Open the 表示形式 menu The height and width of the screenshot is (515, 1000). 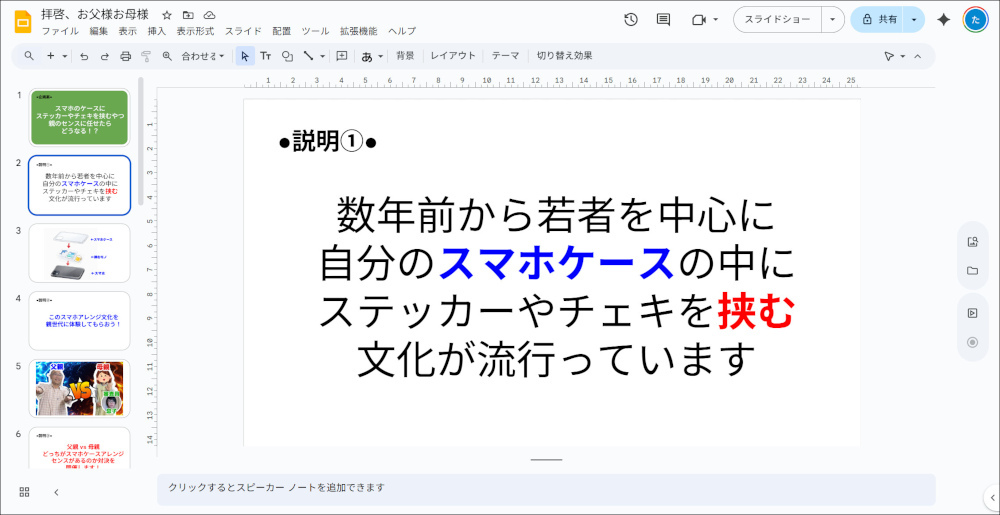click(x=195, y=32)
